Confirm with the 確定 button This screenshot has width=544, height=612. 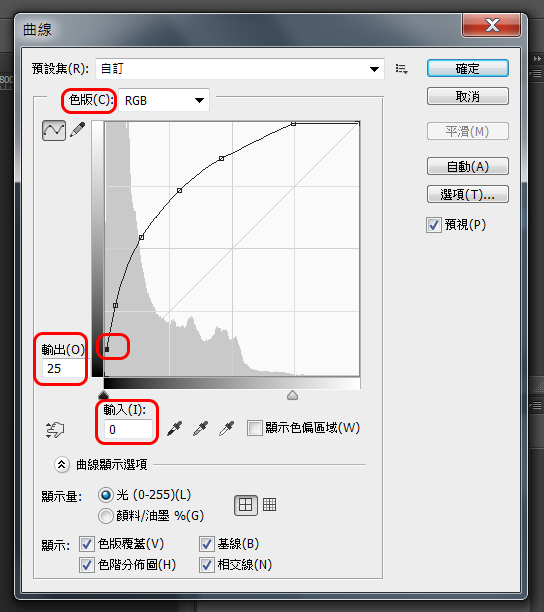[468, 68]
